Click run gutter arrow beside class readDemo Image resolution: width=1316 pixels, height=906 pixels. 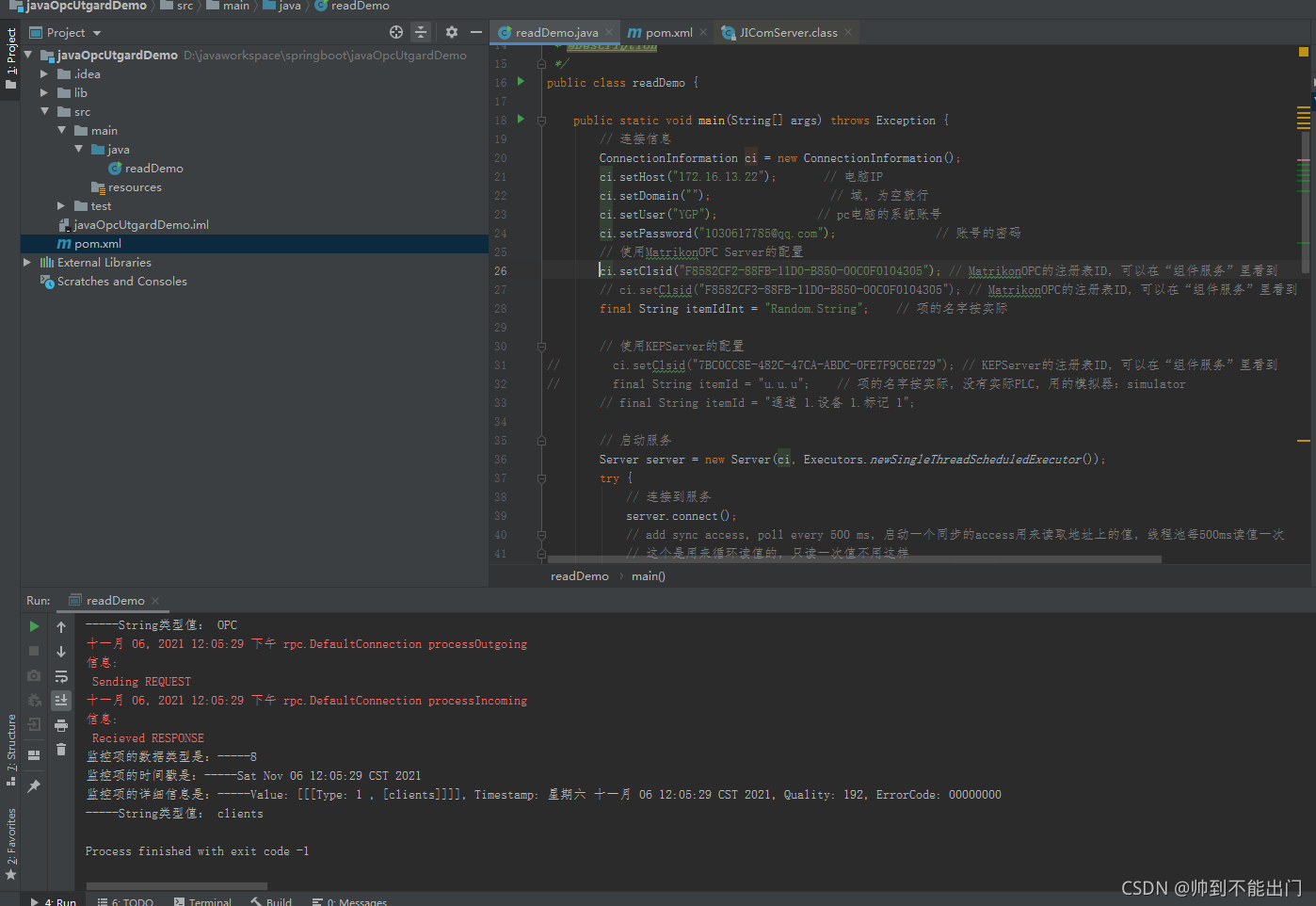521,82
